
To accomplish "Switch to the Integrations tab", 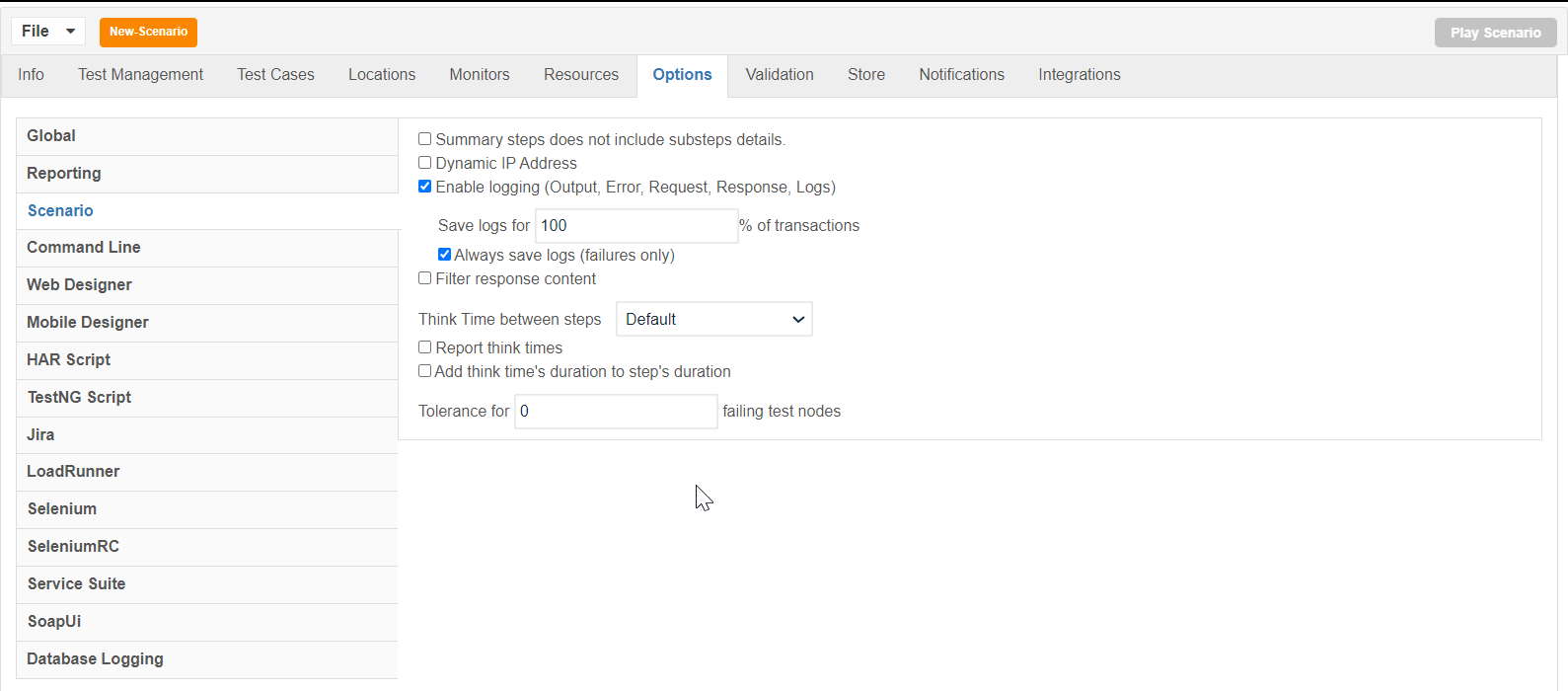I will 1080,75.
